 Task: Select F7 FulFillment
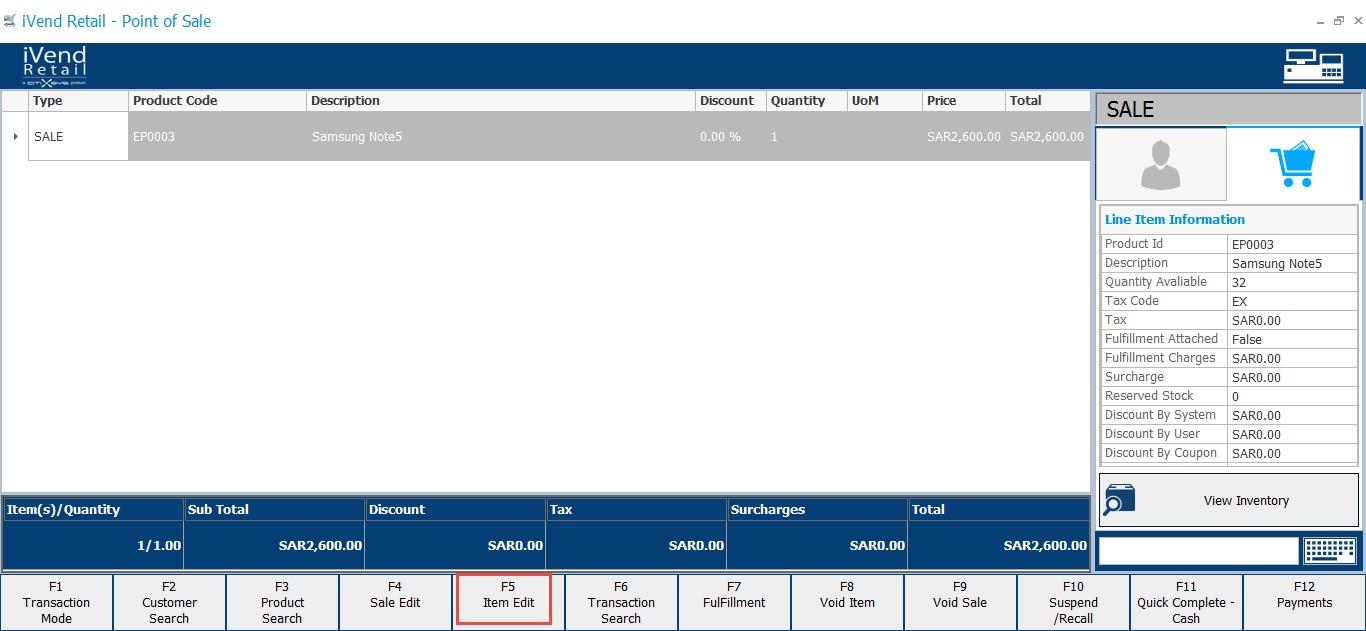734,602
